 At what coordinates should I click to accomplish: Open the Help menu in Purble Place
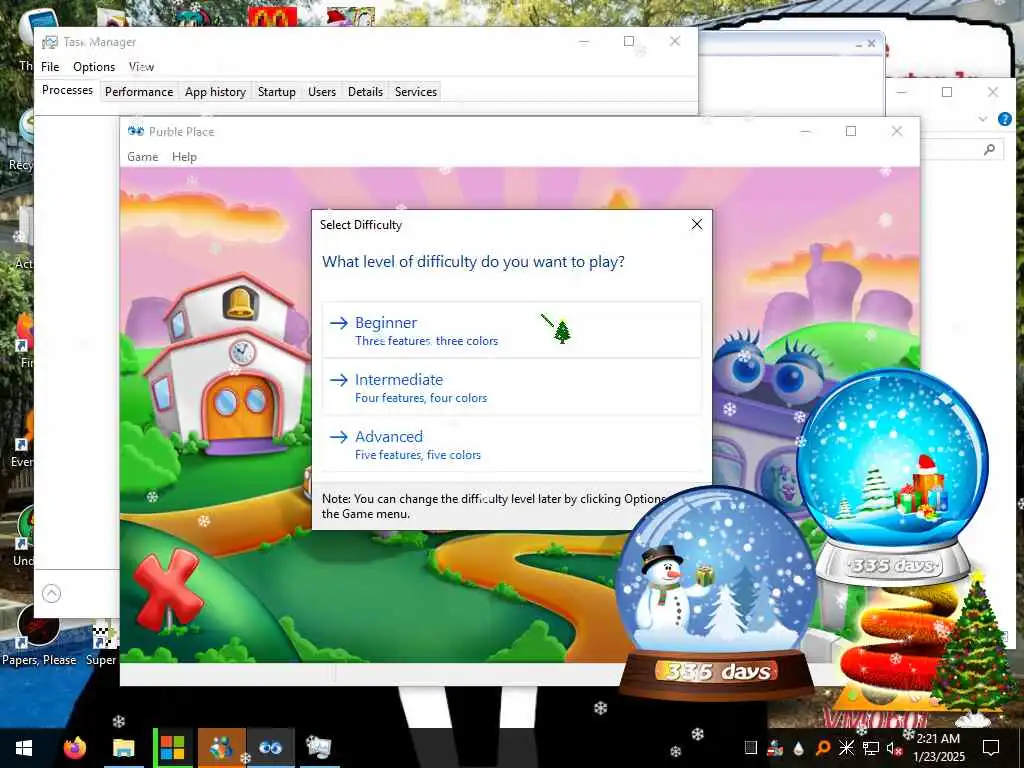(x=184, y=157)
